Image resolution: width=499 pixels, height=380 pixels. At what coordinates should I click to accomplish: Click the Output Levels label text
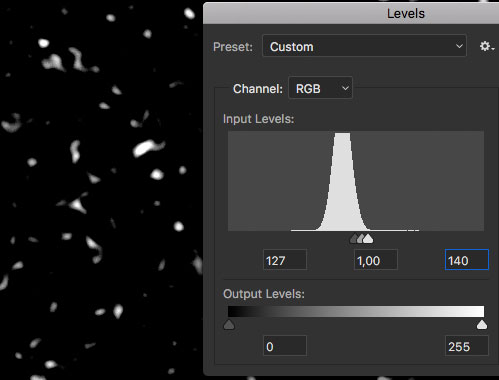[264, 294]
